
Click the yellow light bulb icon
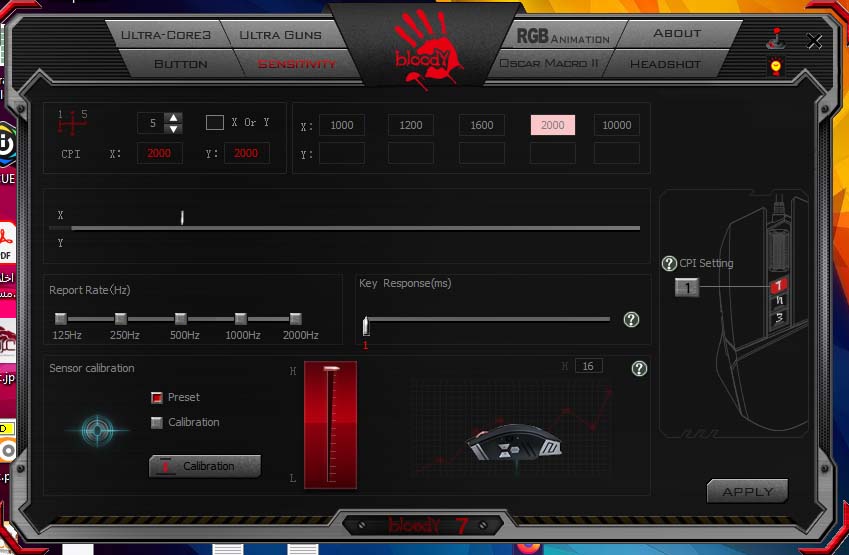click(775, 66)
